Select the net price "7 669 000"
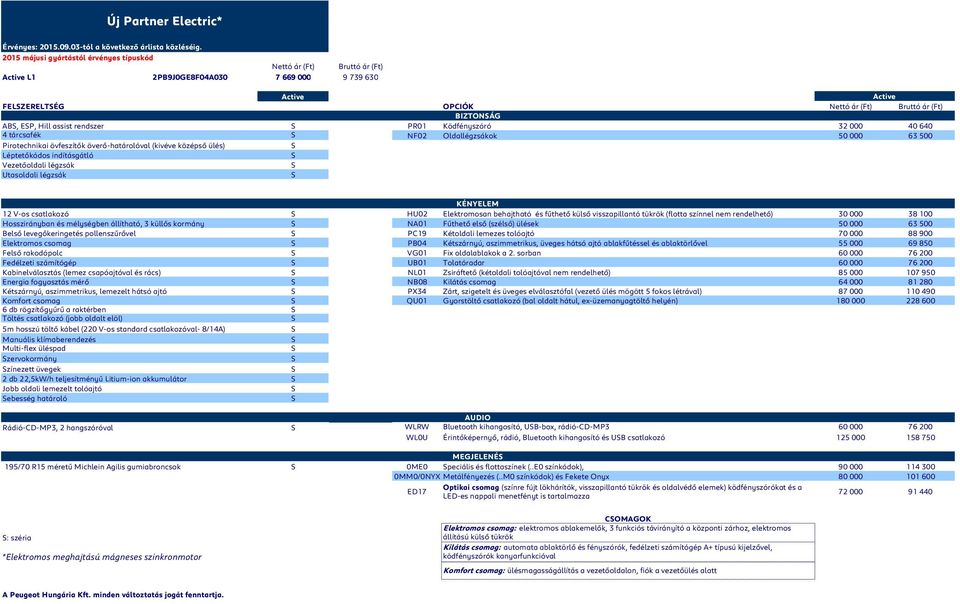 [x=293, y=78]
